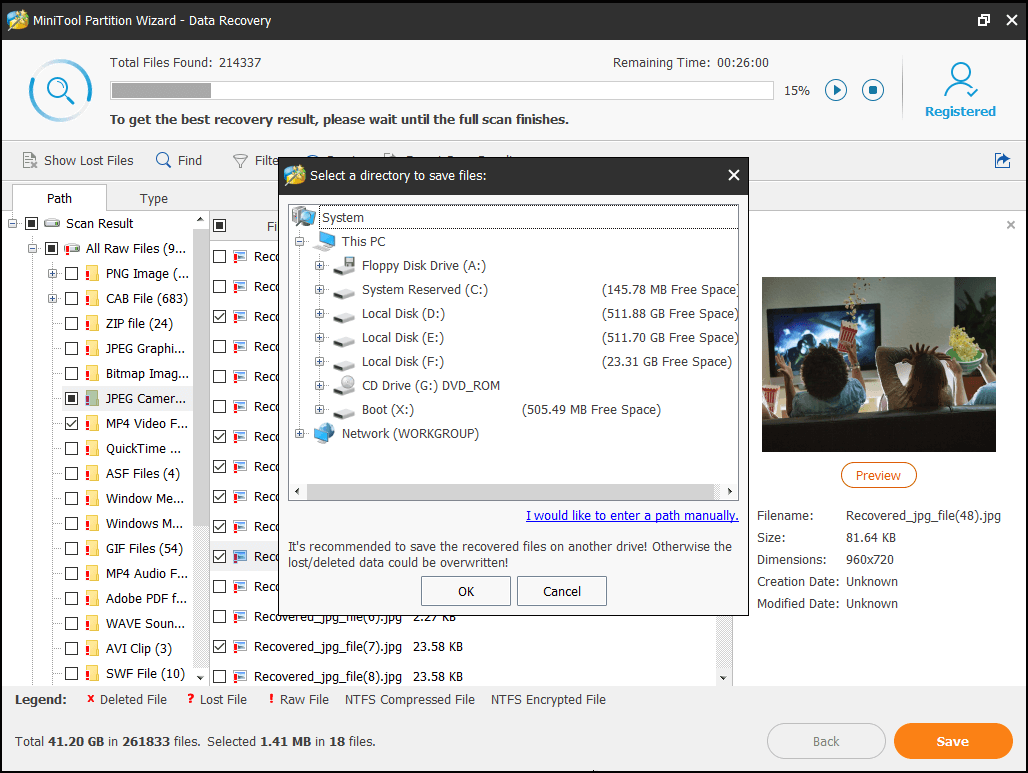Check the GIF Files (54) checkbox
Image resolution: width=1028 pixels, height=773 pixels.
pos(71,548)
